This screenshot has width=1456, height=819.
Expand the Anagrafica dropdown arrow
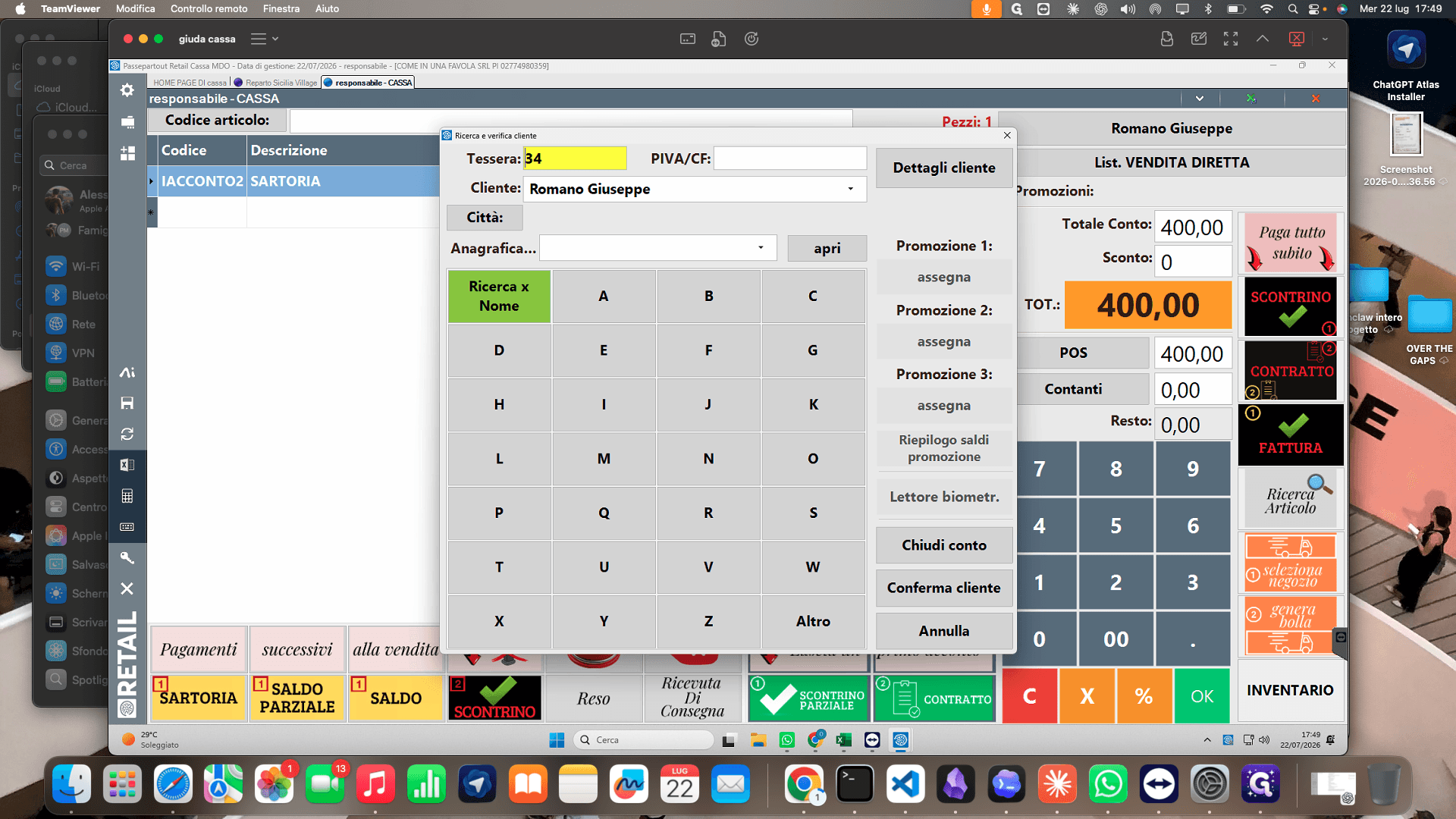[761, 248]
